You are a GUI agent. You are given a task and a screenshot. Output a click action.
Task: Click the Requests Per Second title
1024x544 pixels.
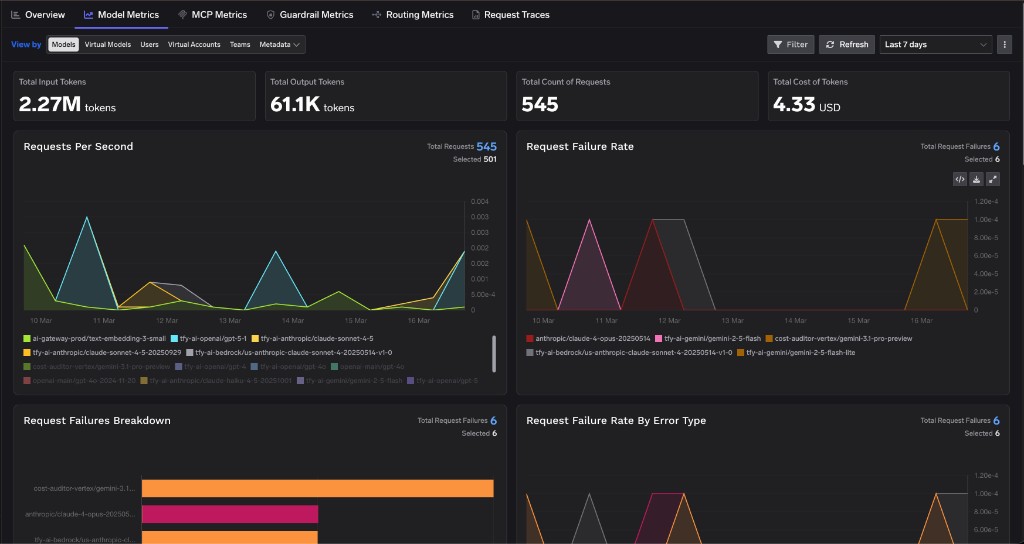tap(78, 146)
